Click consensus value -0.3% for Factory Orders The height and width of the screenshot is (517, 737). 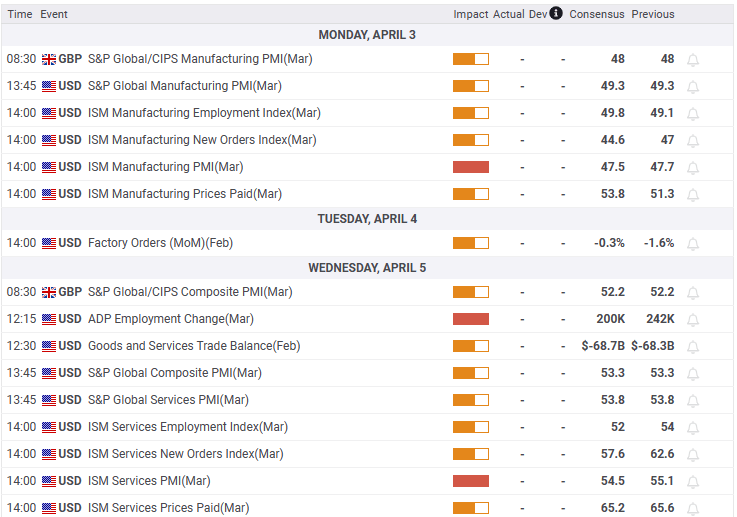tap(609, 243)
